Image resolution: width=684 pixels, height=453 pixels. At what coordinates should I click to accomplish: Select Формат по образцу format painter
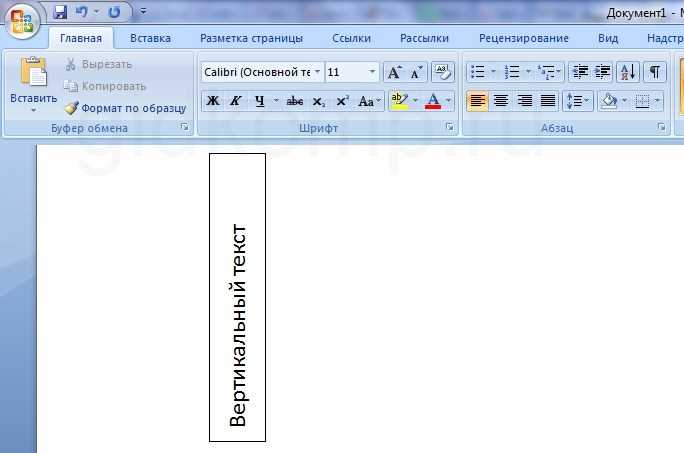coord(126,108)
